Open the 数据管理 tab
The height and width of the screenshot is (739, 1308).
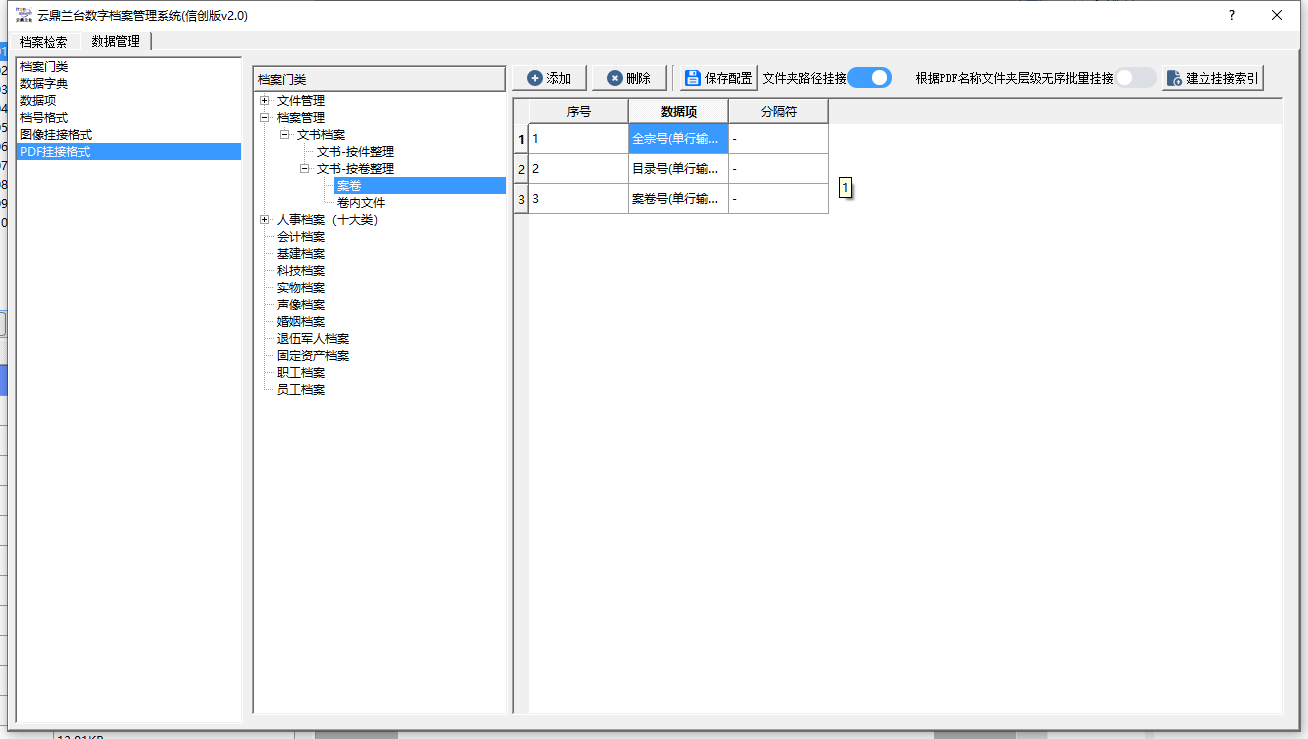[x=116, y=42]
